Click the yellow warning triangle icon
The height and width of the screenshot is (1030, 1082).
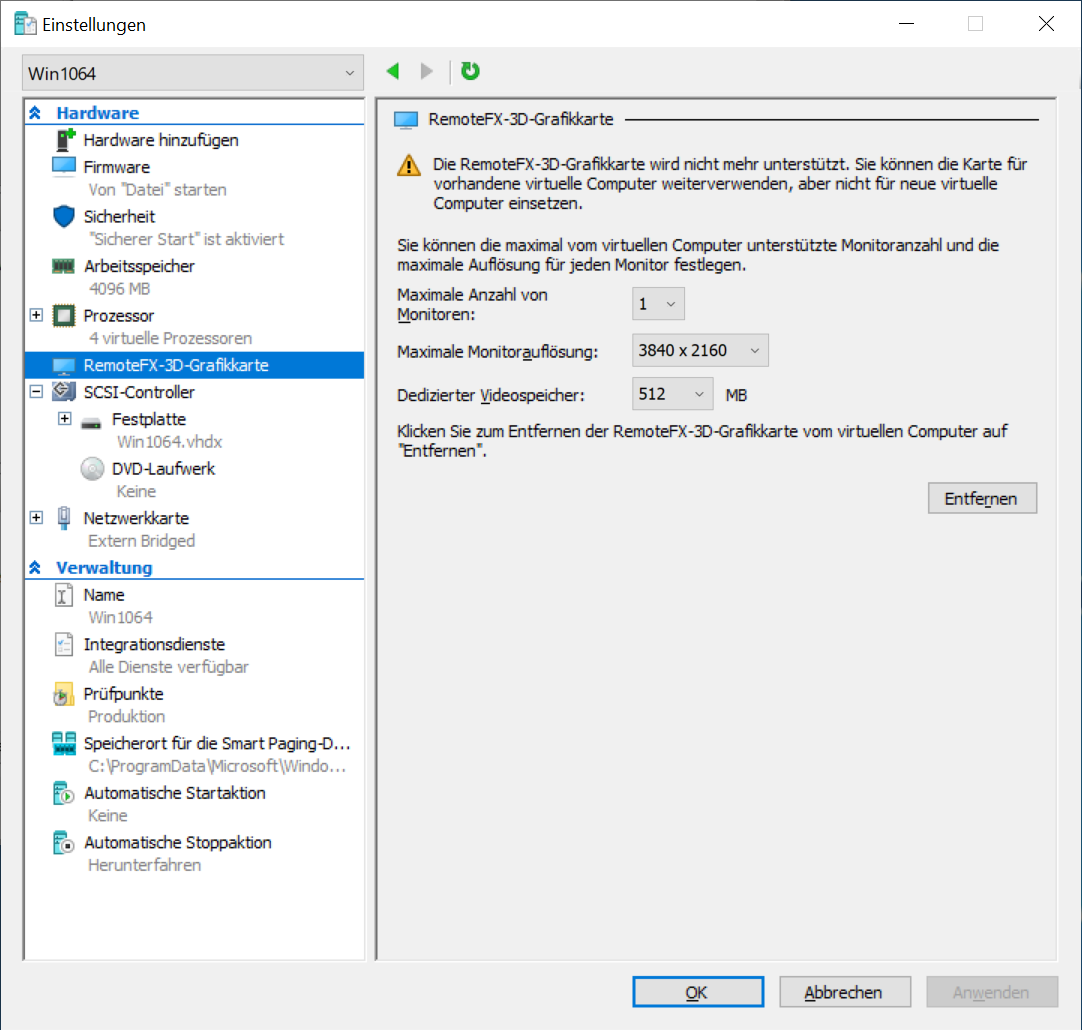point(409,166)
